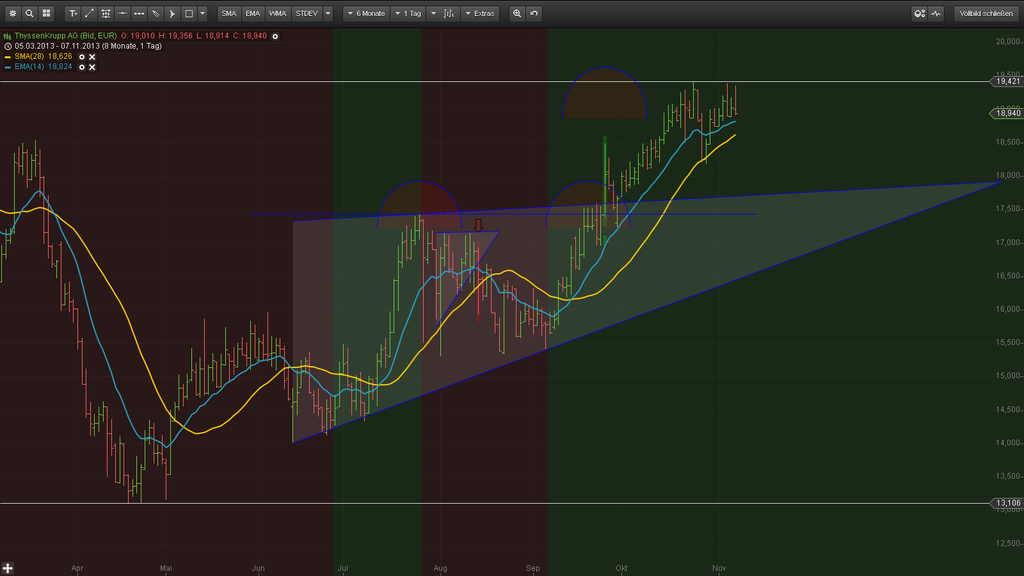Image resolution: width=1024 pixels, height=576 pixels.
Task: Click the Vollbild schließen button
Action: pyautogui.click(x=986, y=13)
